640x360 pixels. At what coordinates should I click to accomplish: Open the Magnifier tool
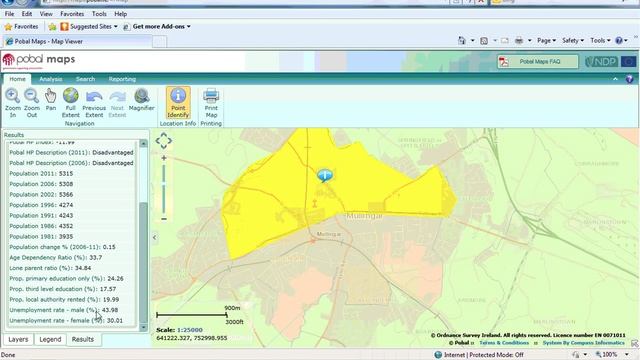click(x=141, y=100)
